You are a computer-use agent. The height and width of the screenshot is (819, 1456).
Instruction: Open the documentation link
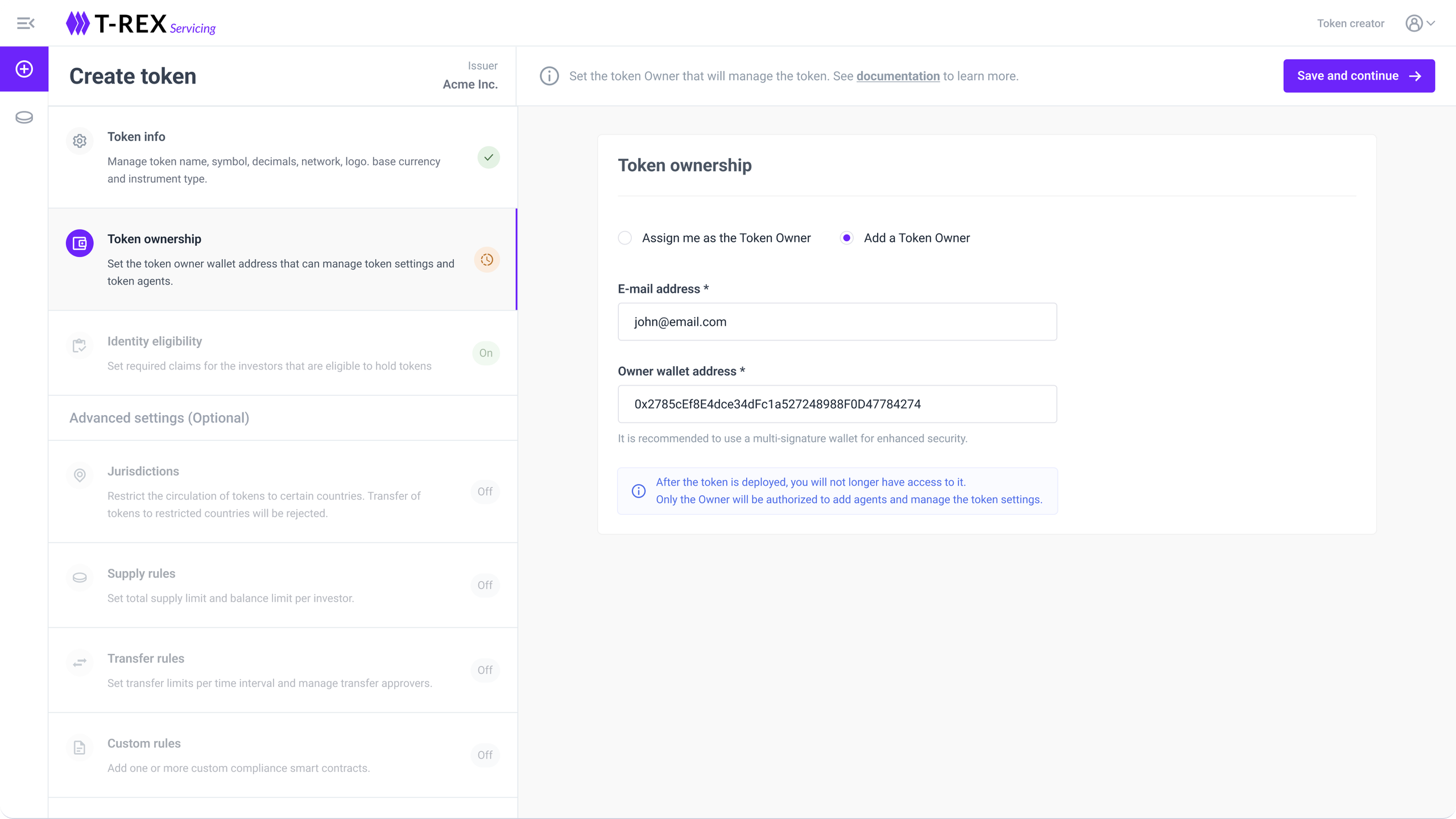(897, 76)
